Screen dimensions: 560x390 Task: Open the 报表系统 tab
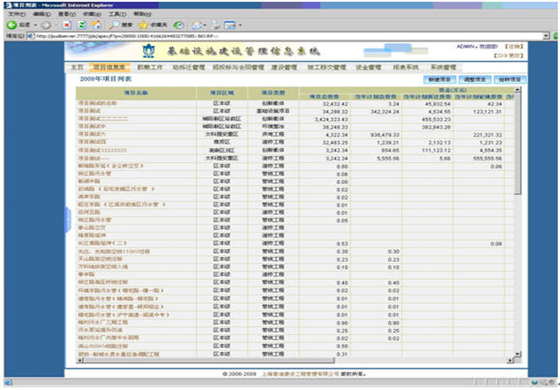pyautogui.click(x=405, y=67)
